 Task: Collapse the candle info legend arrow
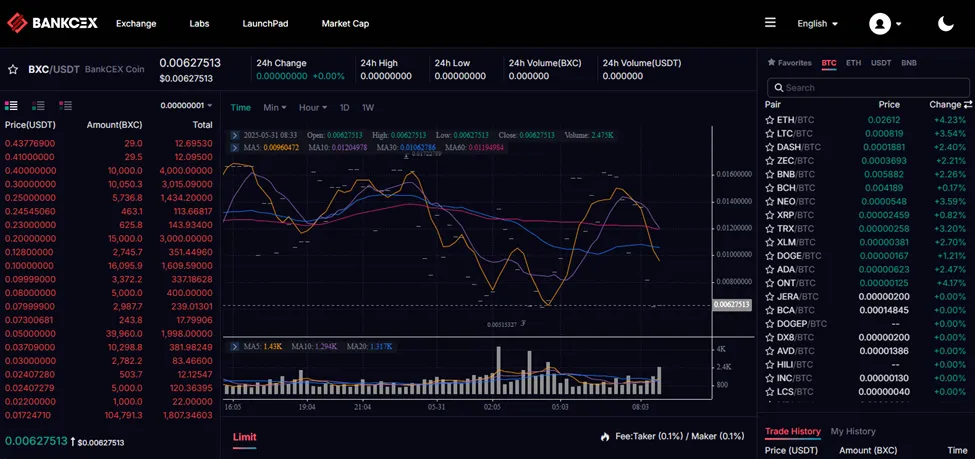tap(234, 135)
